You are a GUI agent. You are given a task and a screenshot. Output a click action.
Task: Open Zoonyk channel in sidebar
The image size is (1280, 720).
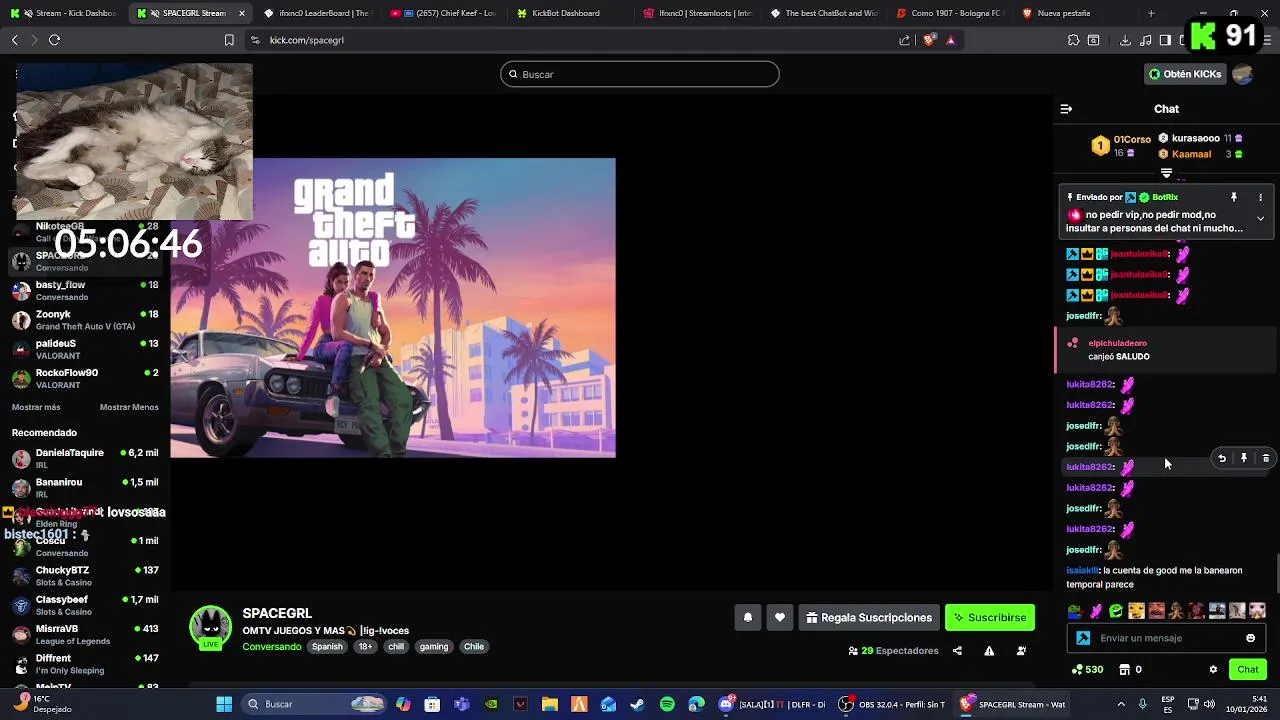click(x=85, y=320)
